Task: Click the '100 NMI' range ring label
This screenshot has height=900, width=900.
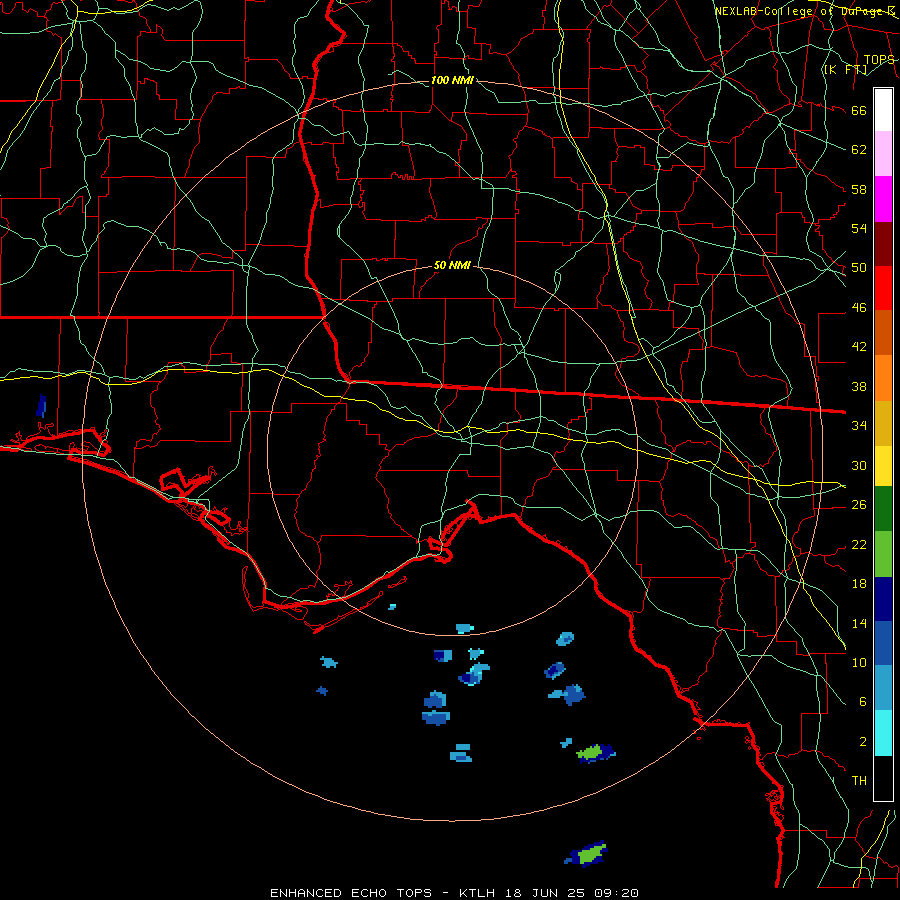Action: [x=452, y=80]
